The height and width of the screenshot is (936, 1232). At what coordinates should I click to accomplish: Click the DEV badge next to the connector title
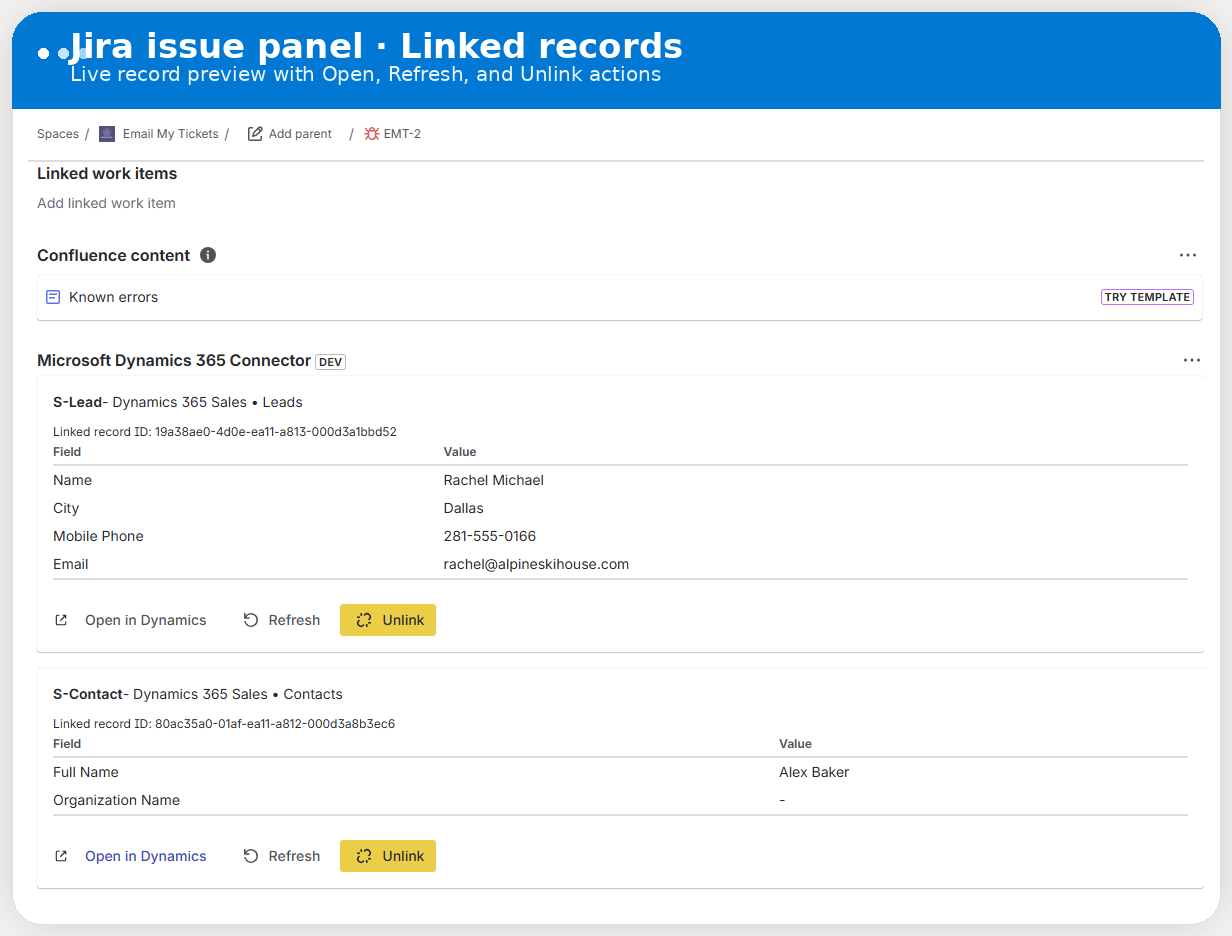(330, 361)
